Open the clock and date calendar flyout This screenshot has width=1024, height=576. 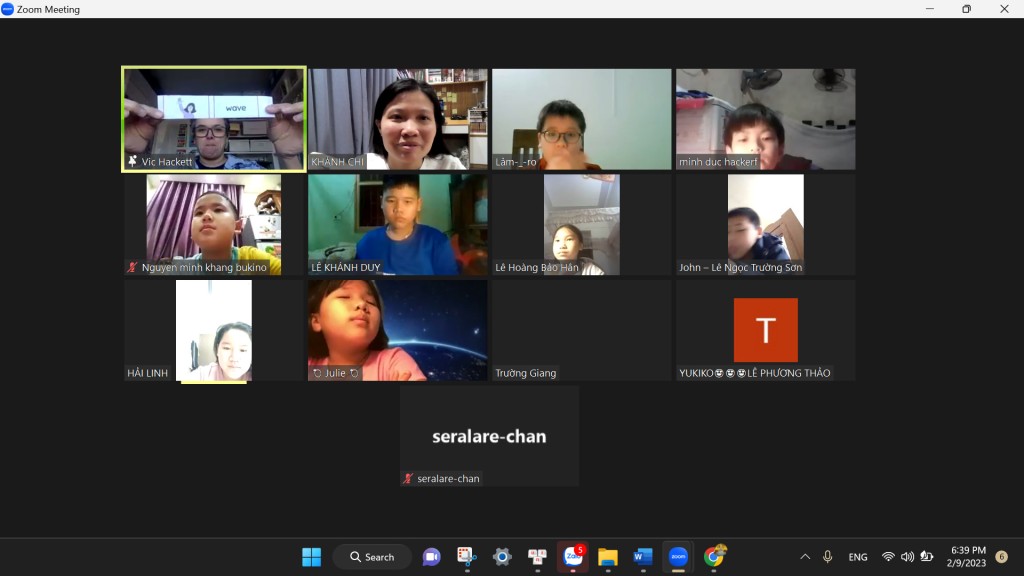click(x=968, y=557)
